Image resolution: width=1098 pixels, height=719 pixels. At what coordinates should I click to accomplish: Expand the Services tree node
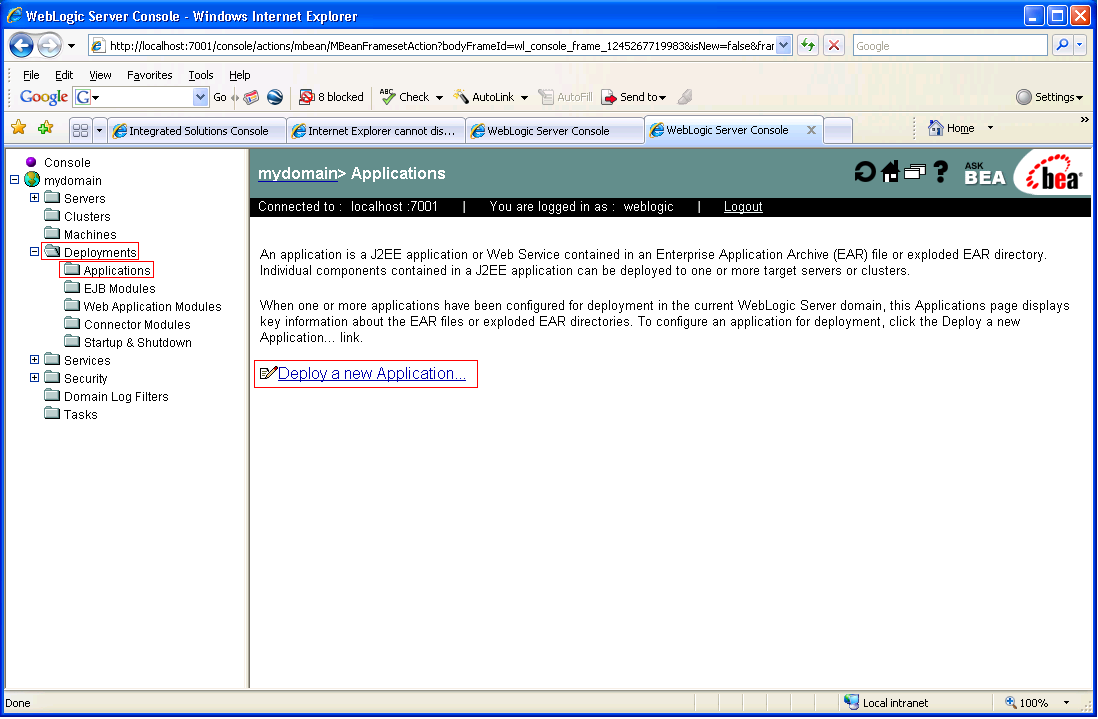[35, 360]
